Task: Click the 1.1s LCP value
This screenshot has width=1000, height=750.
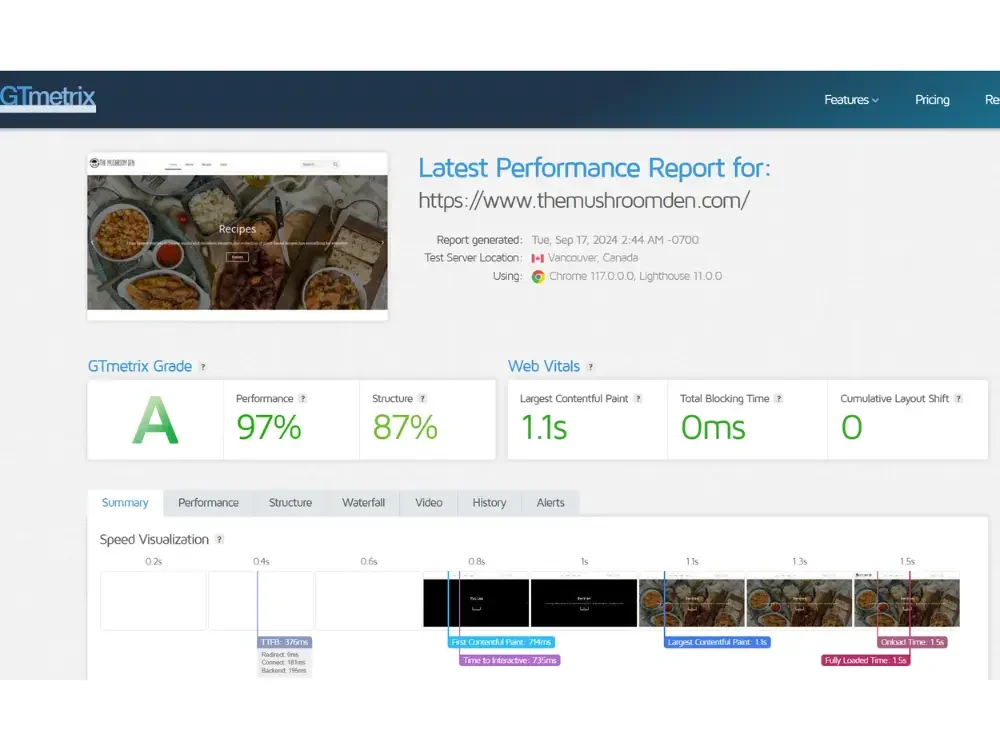Action: click(x=543, y=427)
